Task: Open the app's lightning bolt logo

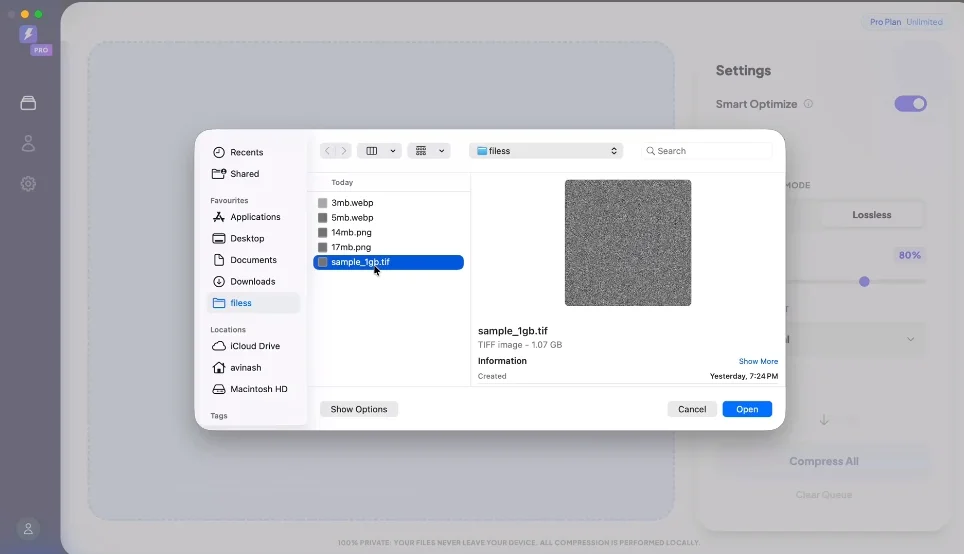Action: tap(28, 34)
